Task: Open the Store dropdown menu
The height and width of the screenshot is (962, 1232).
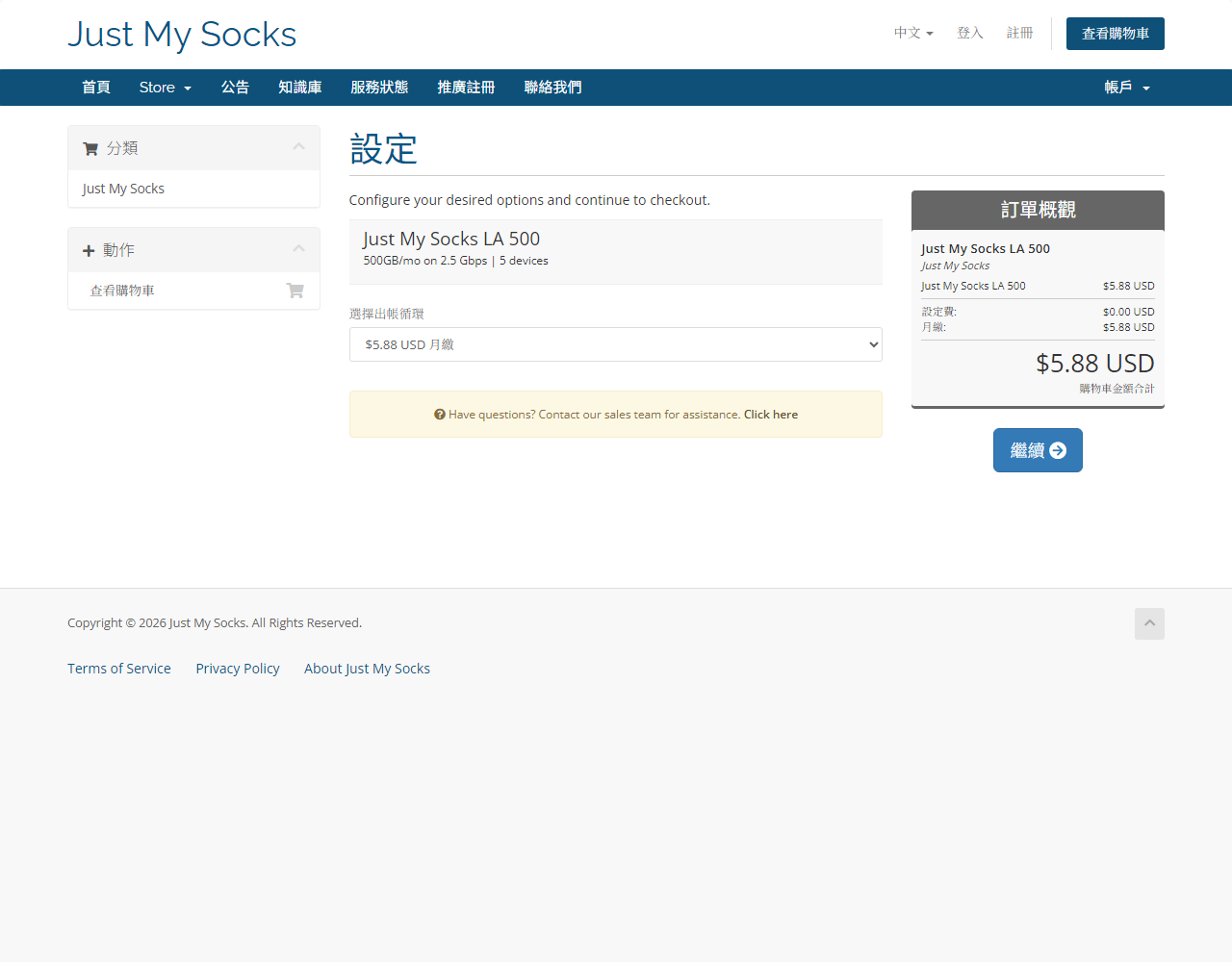Action: [x=166, y=88]
